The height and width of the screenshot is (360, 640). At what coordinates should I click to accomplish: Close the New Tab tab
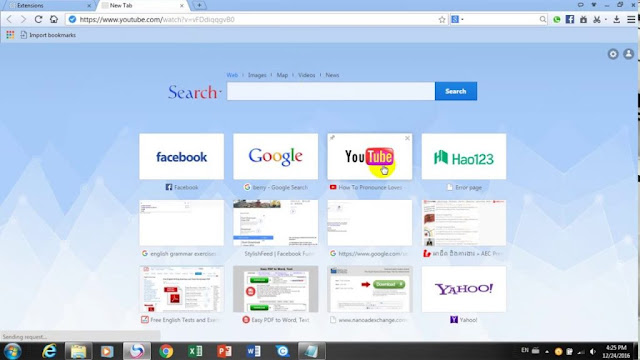point(182,6)
